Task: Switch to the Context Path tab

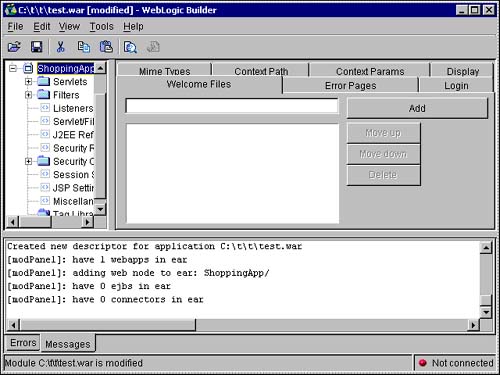Action: tap(261, 70)
